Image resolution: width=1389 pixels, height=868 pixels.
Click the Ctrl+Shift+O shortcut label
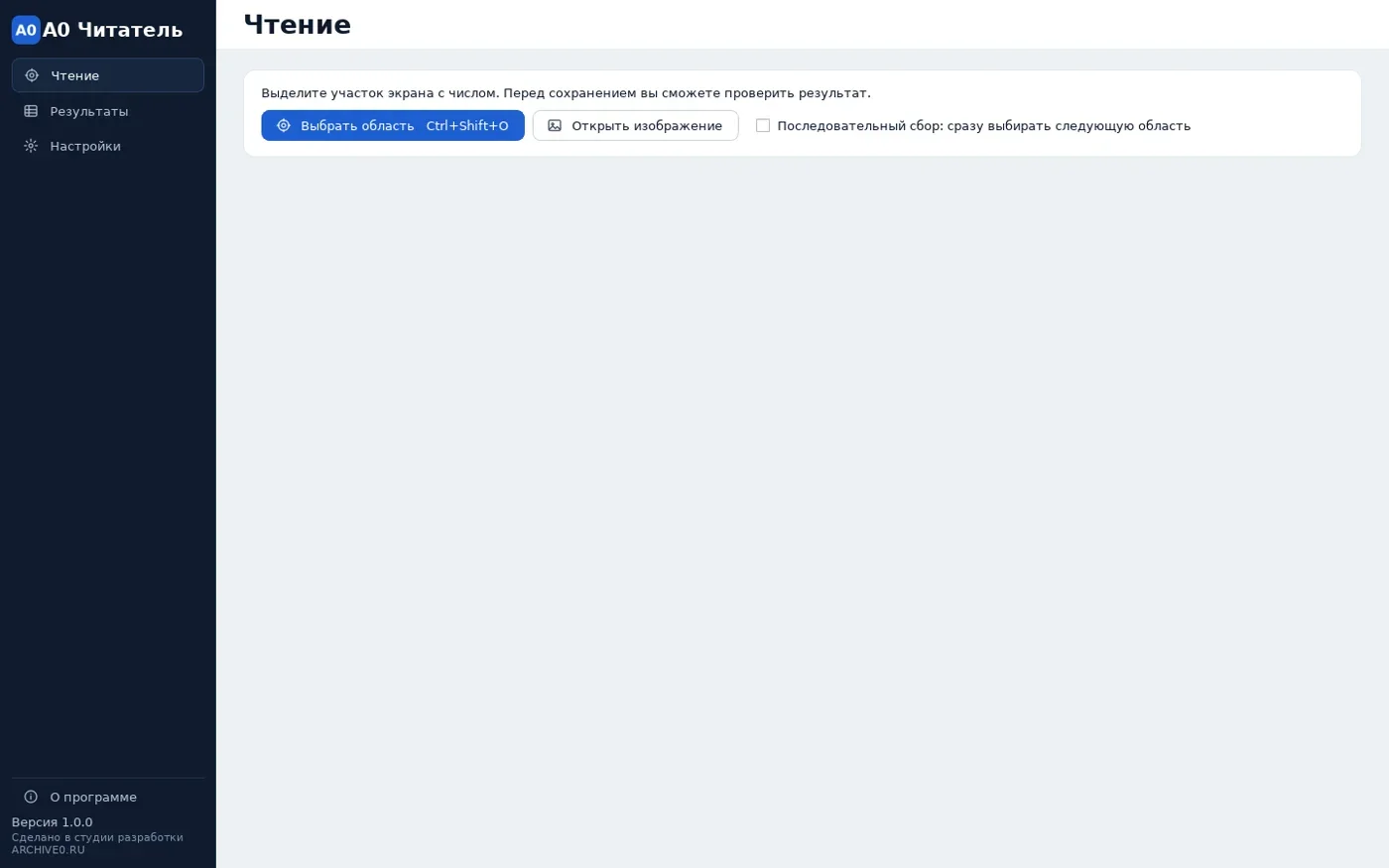point(467,126)
